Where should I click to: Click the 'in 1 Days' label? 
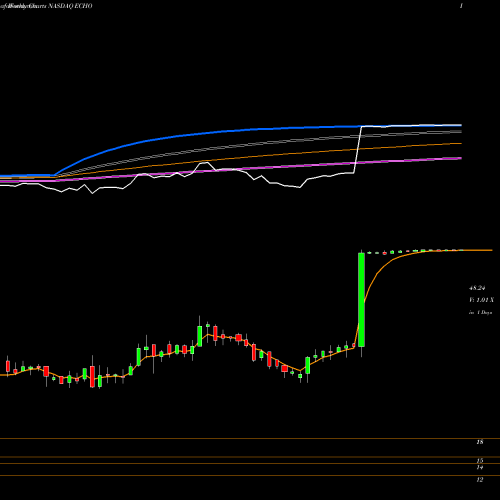tap(480, 313)
